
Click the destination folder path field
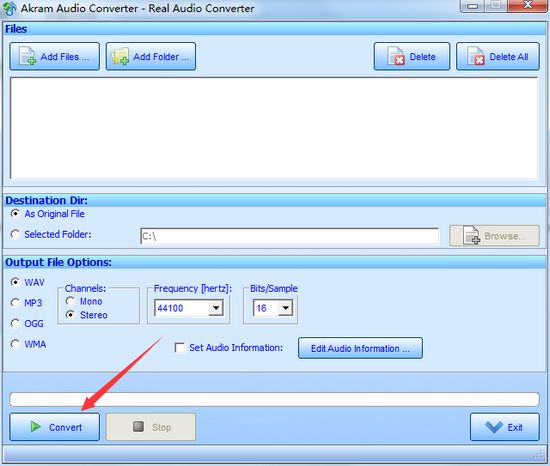[289, 236]
